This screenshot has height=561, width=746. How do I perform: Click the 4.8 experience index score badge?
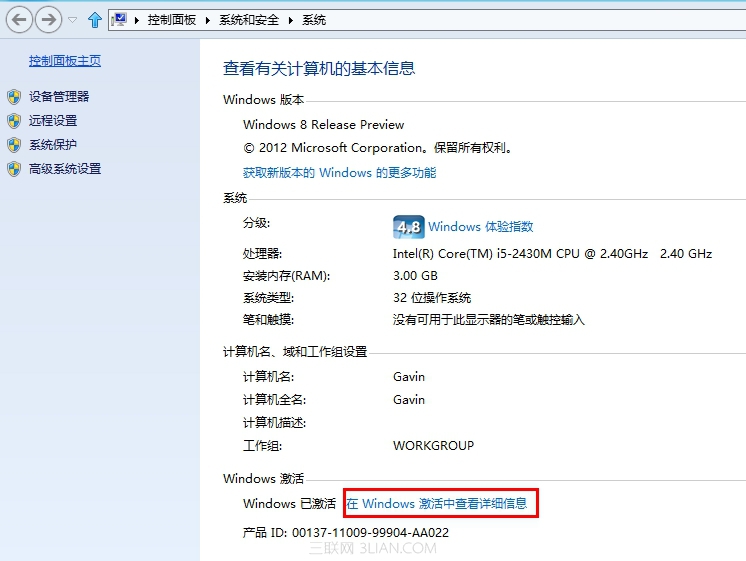tap(409, 226)
